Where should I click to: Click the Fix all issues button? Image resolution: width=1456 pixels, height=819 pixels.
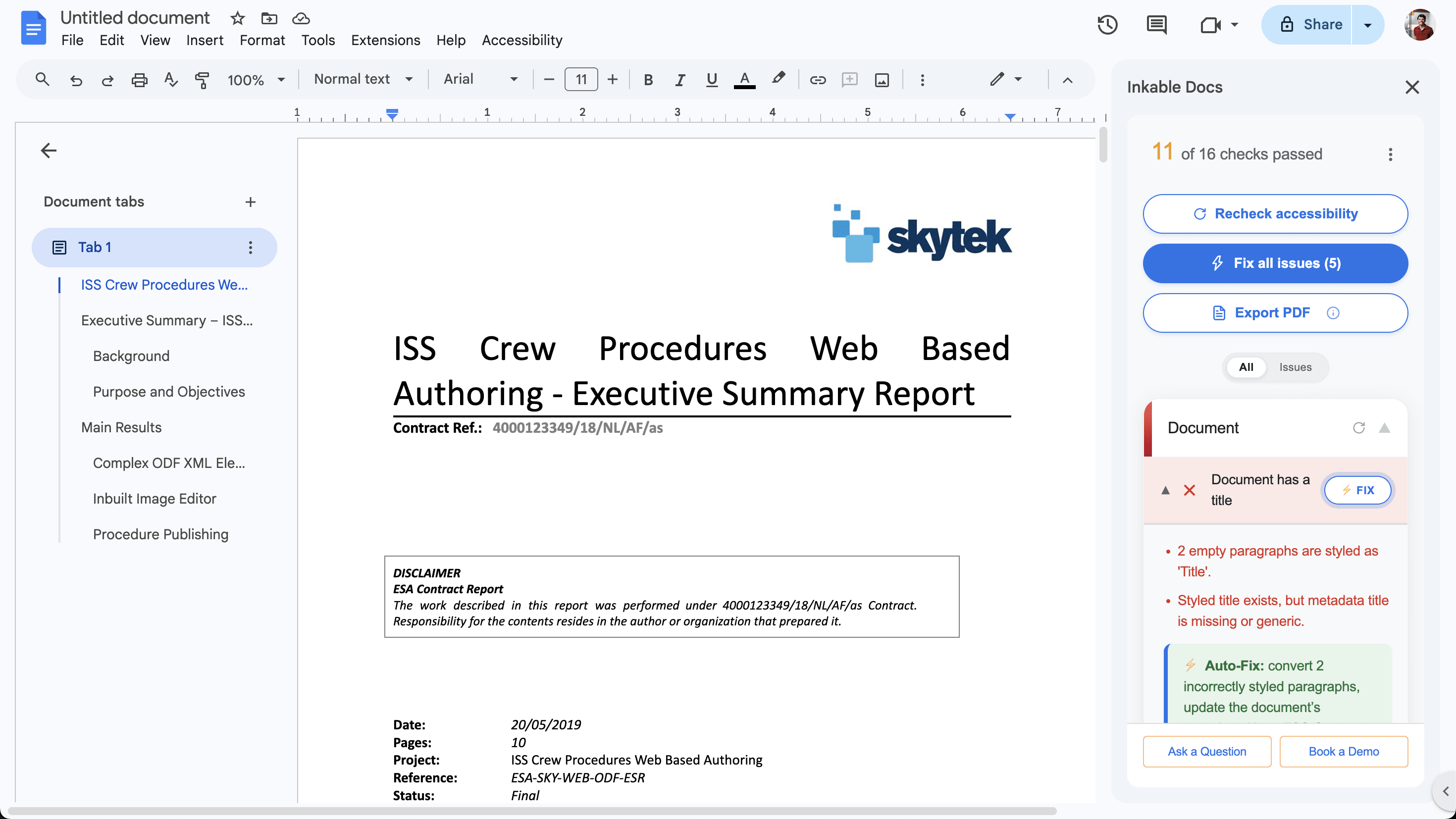click(1275, 263)
